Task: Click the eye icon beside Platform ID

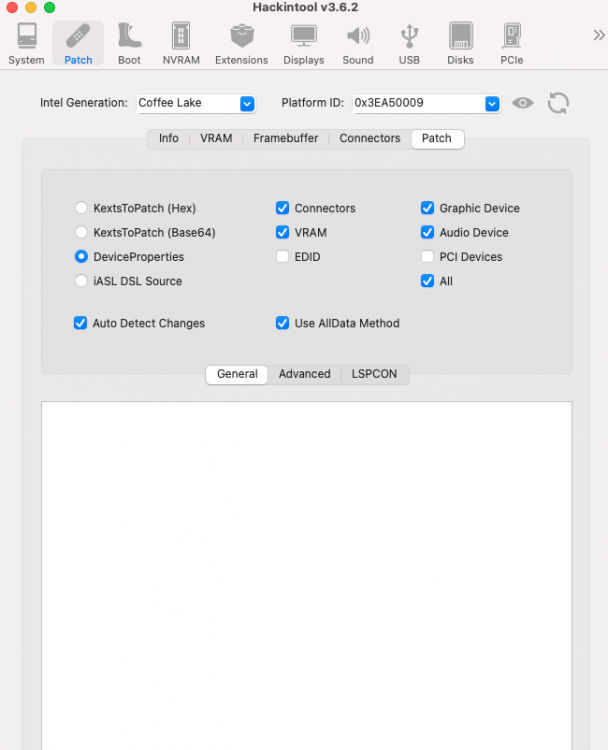Action: [522, 103]
